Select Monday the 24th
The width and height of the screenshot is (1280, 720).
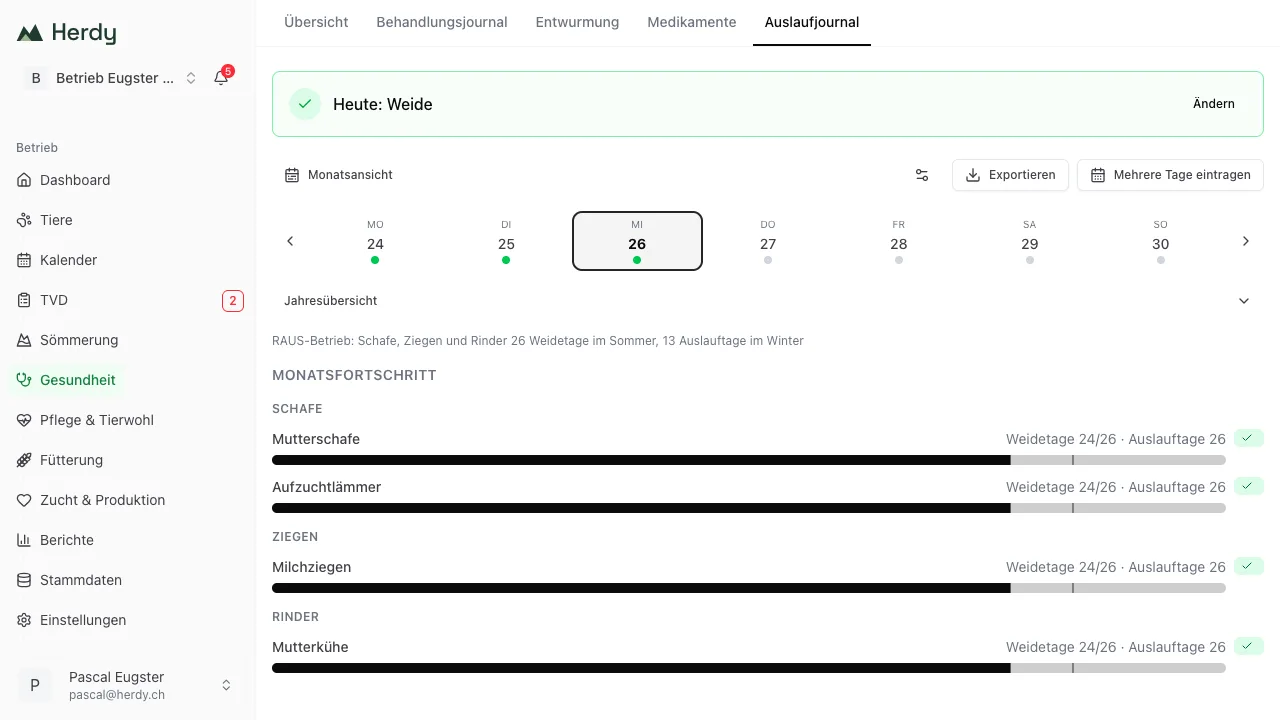click(375, 241)
